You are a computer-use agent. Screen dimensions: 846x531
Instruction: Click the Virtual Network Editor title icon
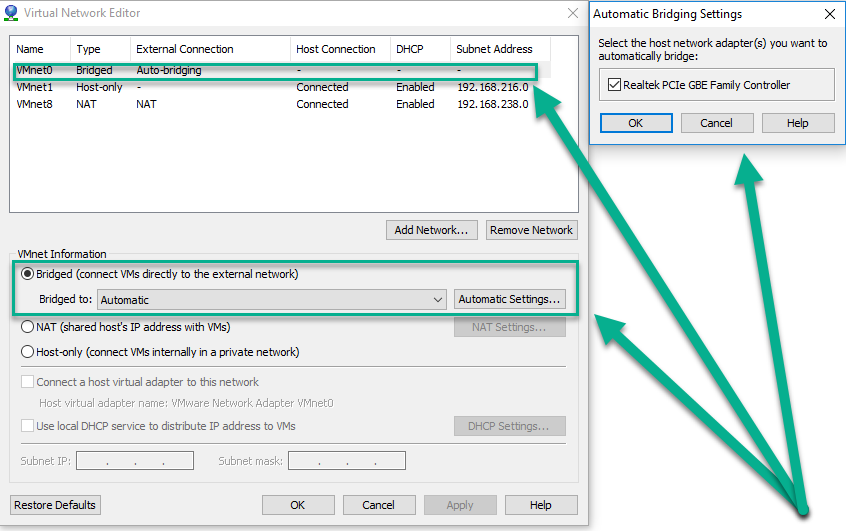11,13
